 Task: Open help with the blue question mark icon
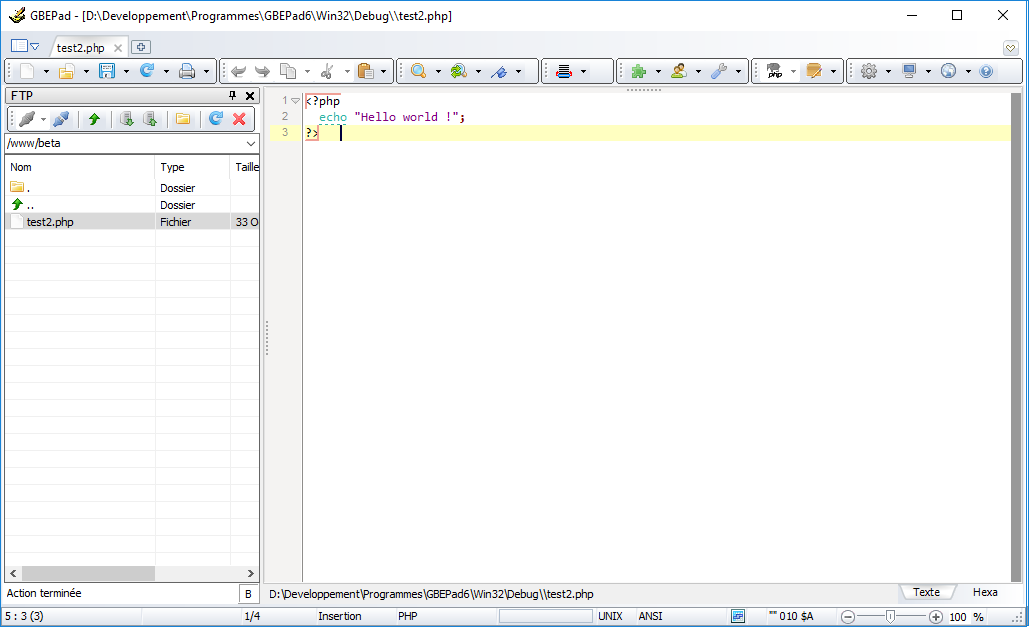tap(986, 71)
